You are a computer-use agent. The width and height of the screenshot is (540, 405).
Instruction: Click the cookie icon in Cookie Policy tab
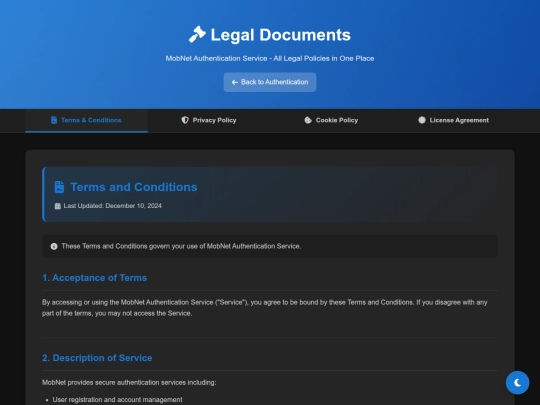[x=308, y=120]
